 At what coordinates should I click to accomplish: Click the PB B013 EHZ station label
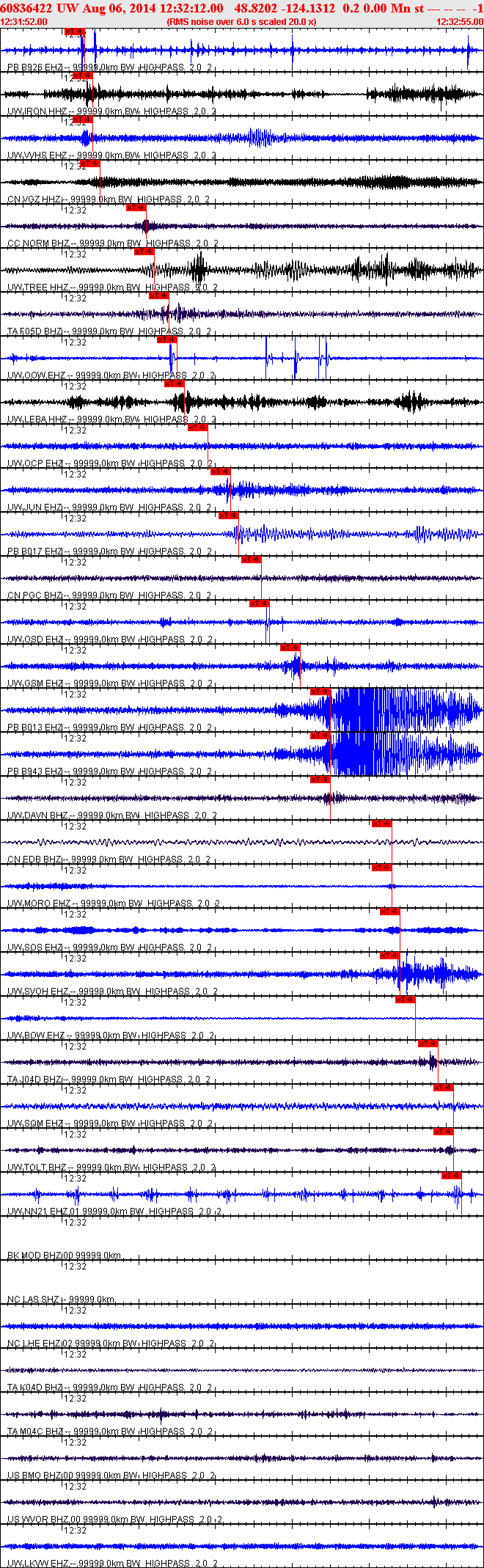[35, 727]
